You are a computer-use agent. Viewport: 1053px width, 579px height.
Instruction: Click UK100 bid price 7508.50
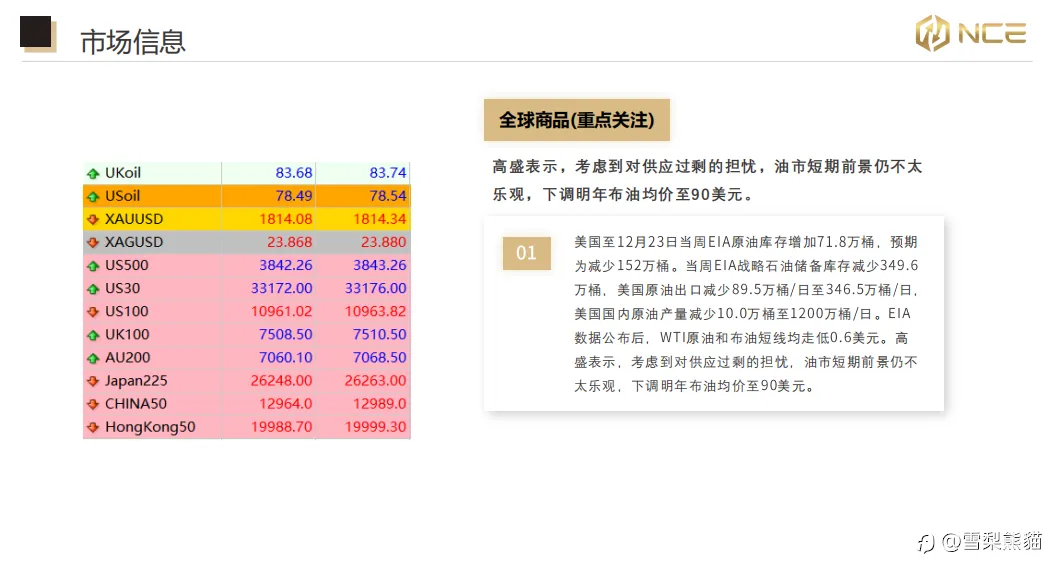[285, 334]
